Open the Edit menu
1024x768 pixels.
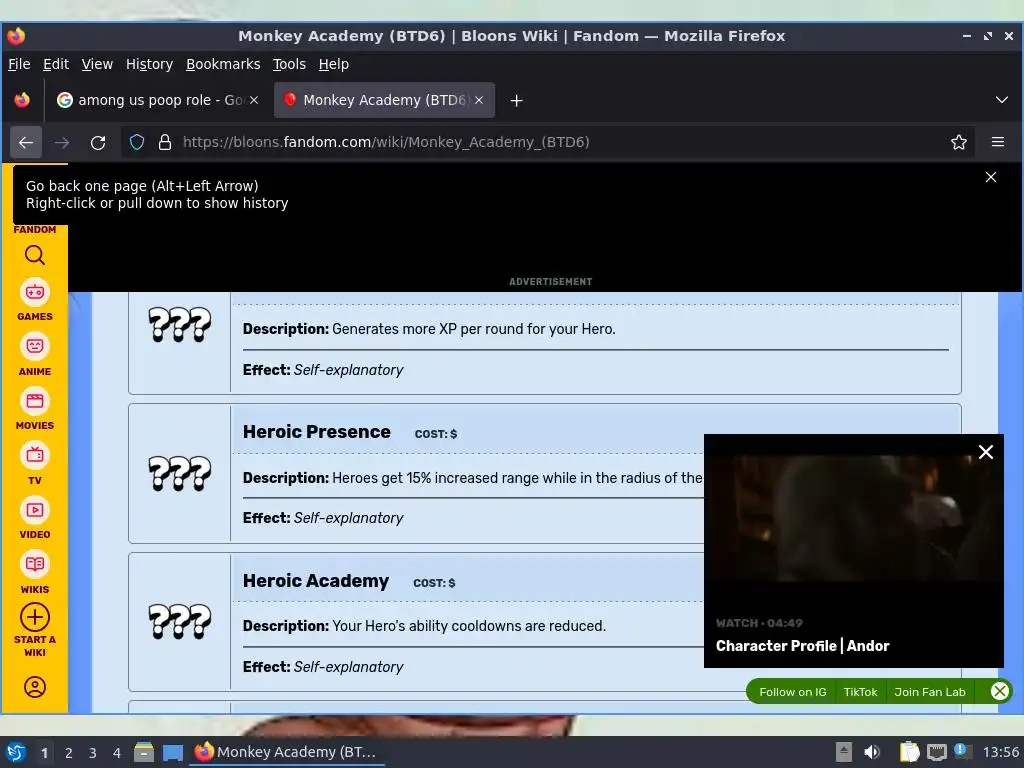(56, 64)
